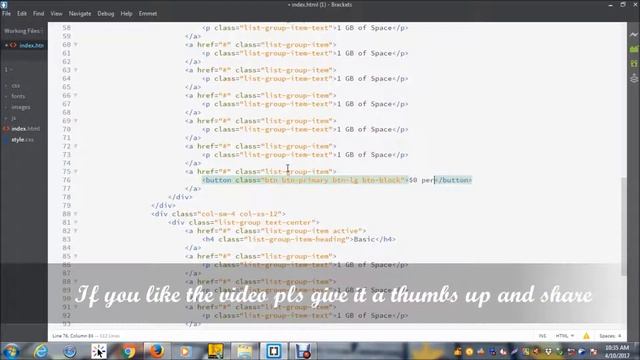Toggle INS insert mode indicator
640x360 pixels.
point(542,336)
